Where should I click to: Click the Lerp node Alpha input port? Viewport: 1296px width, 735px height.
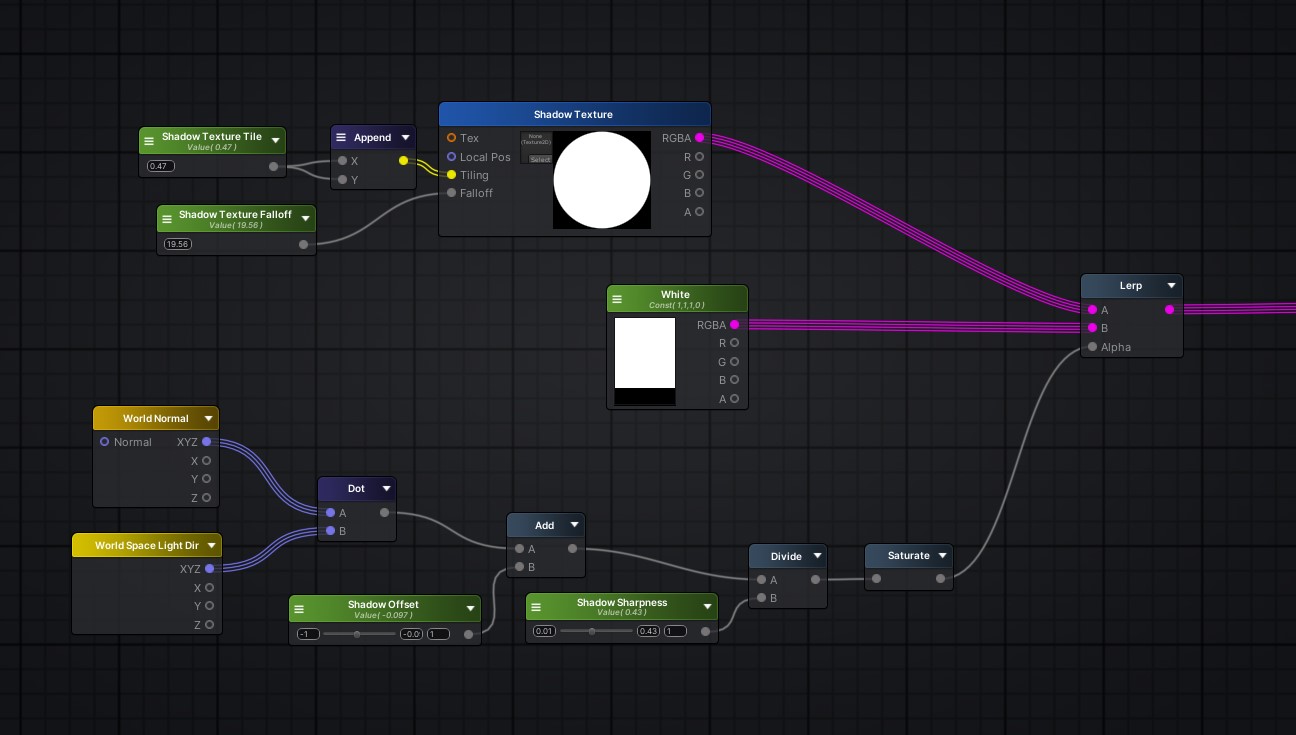coord(1092,347)
